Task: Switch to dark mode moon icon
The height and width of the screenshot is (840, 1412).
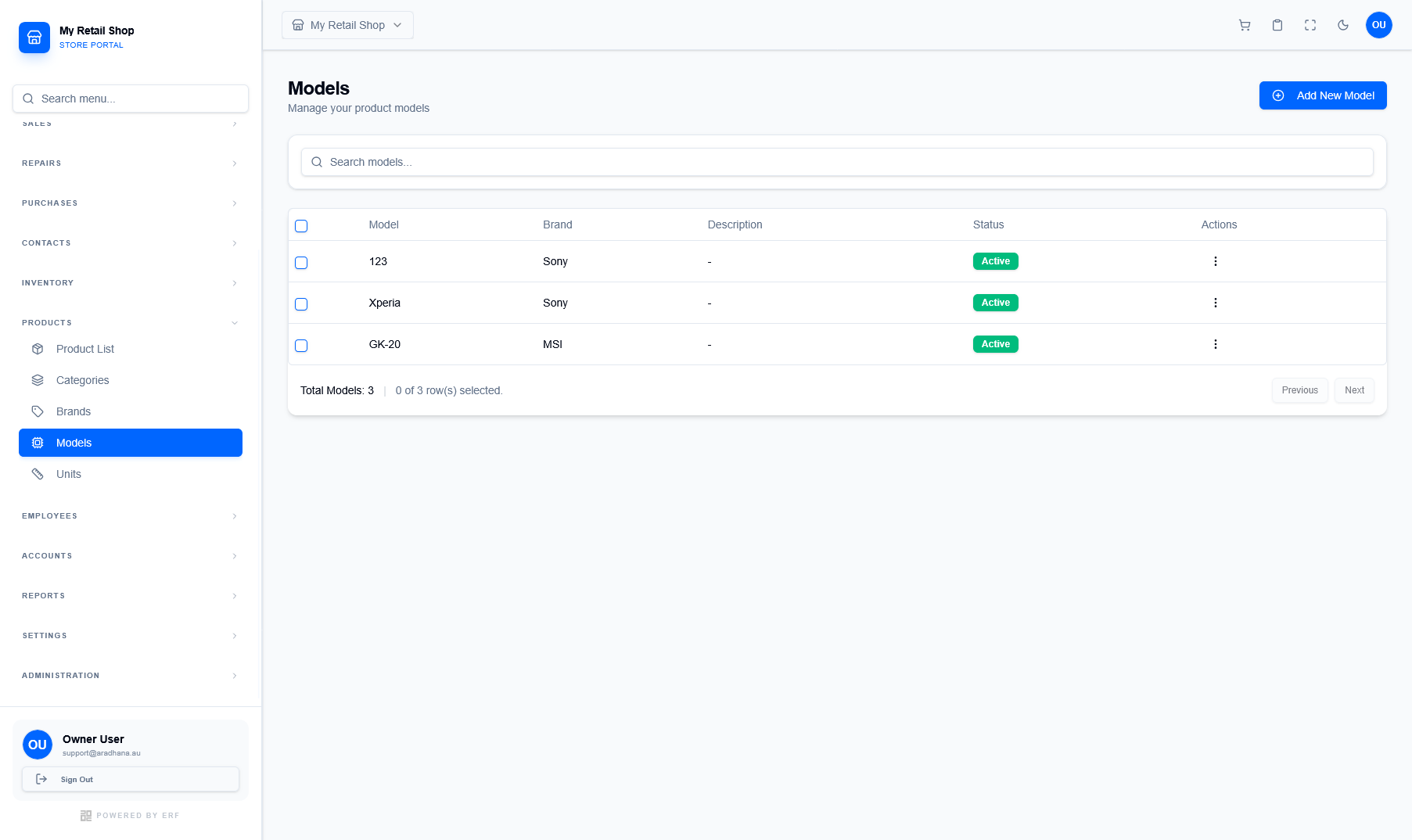Action: (x=1343, y=25)
